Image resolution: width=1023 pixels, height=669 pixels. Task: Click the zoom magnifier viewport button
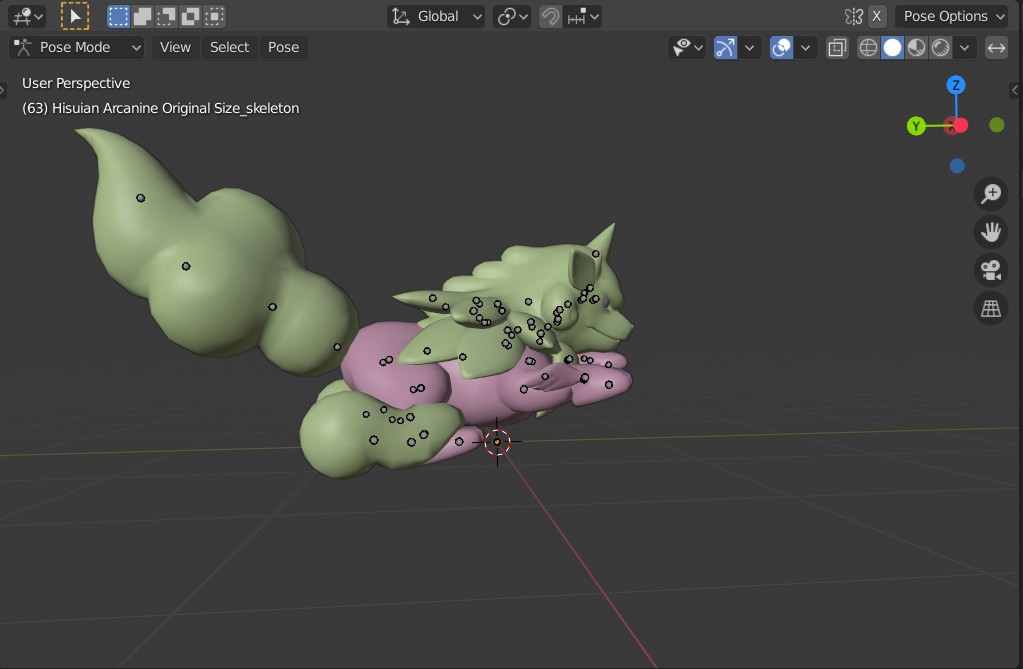[x=991, y=193]
